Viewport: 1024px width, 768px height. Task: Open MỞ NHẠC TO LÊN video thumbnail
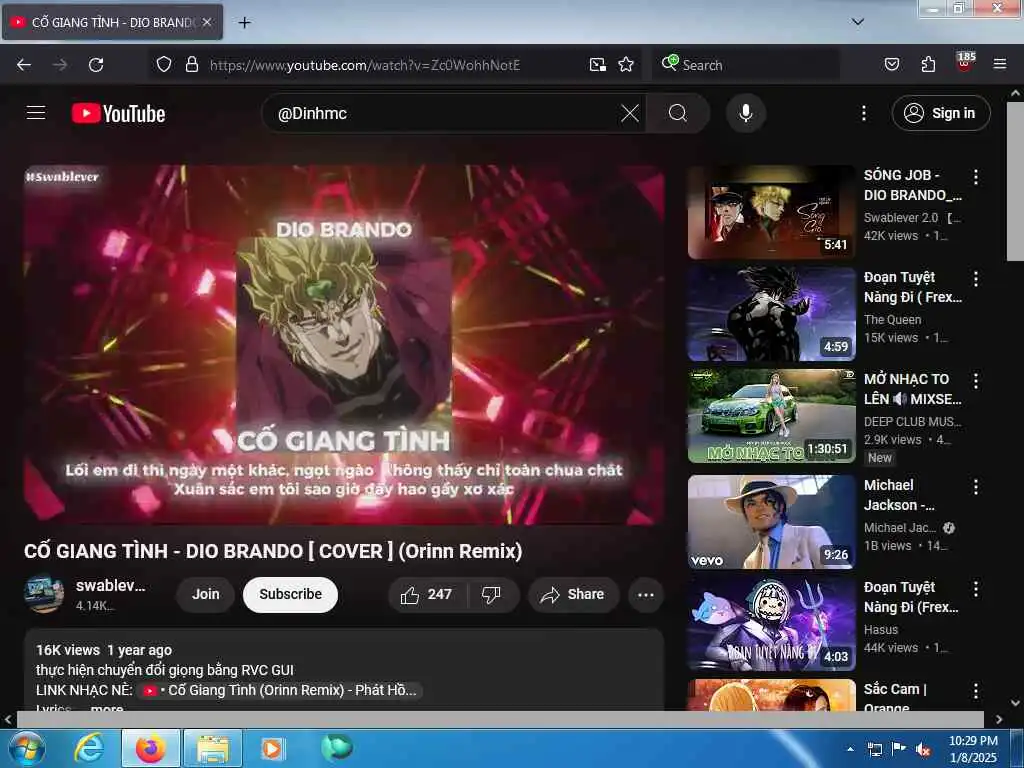click(x=771, y=415)
